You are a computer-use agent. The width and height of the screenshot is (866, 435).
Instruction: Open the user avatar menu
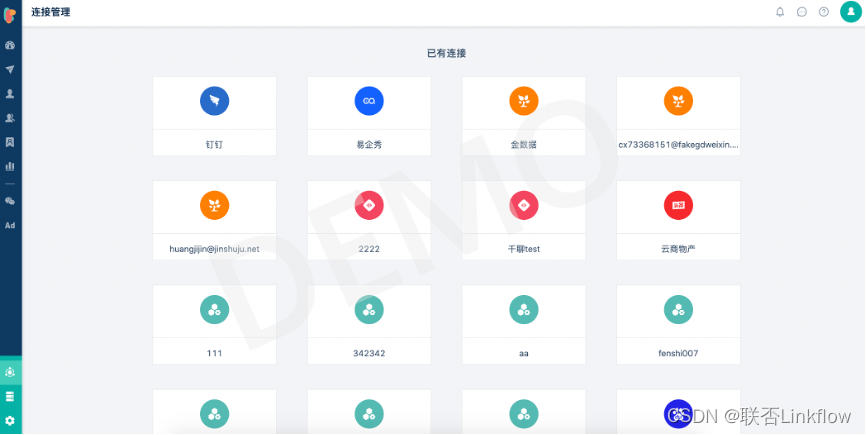pyautogui.click(x=851, y=12)
